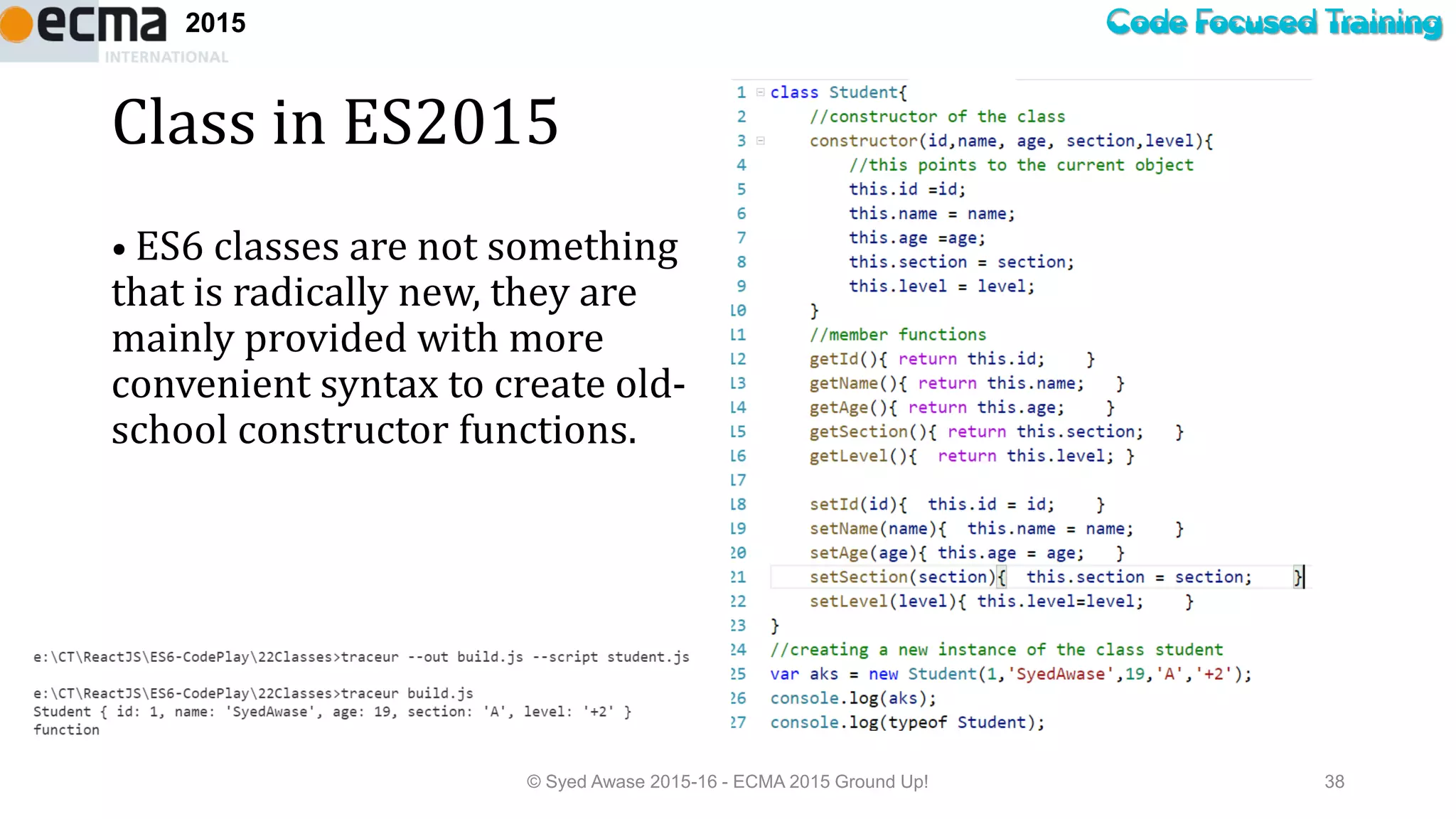Click the setId(id) method line
The image size is (1456, 819).
tap(957, 504)
